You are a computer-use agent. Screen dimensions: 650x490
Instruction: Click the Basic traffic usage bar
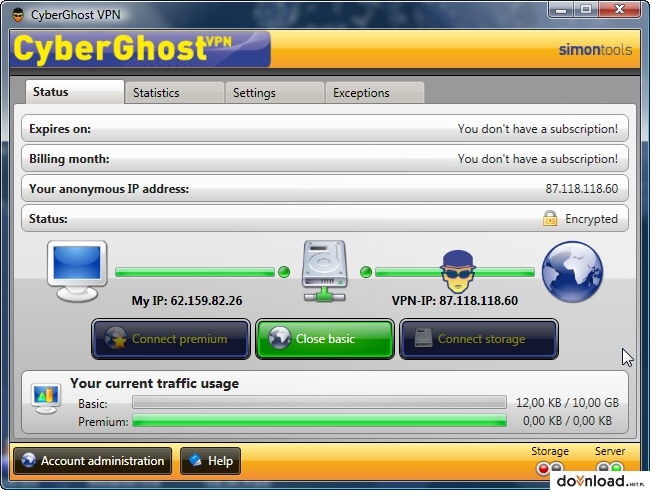319,402
